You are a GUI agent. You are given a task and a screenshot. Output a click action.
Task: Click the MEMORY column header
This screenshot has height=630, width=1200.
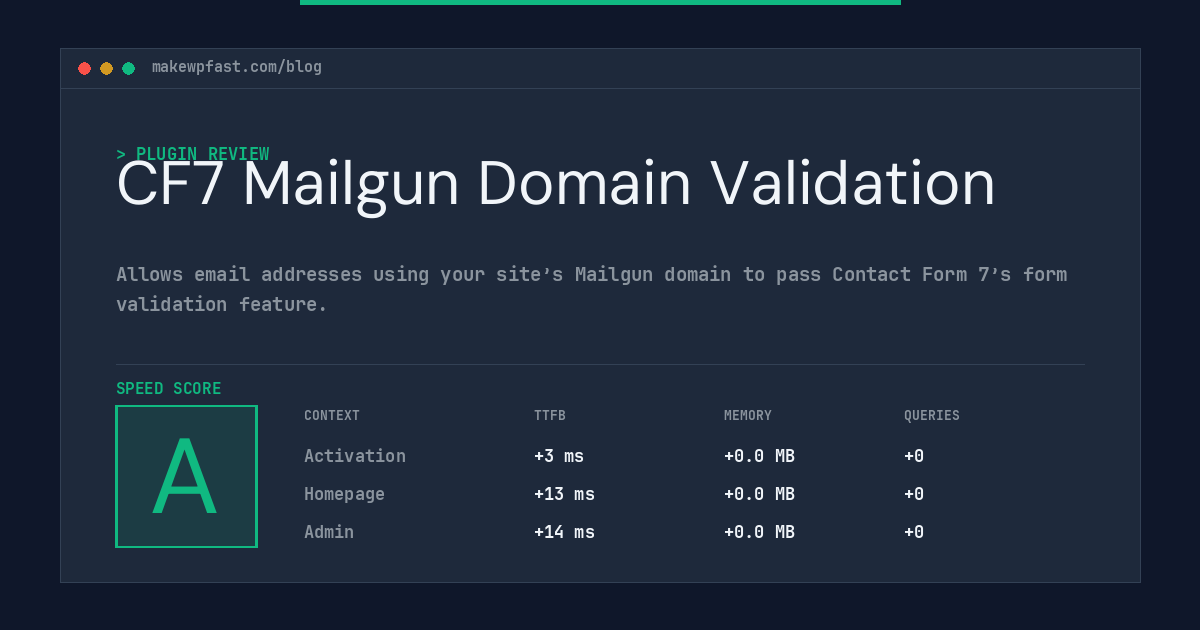[748, 416]
